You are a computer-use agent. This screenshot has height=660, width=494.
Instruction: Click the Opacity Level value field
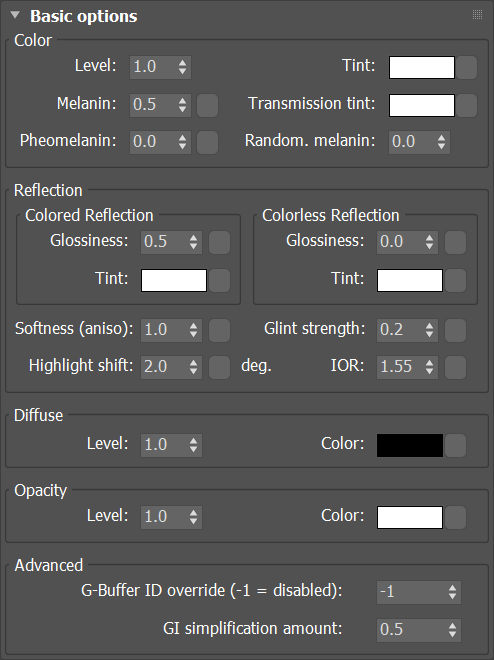pos(171,517)
